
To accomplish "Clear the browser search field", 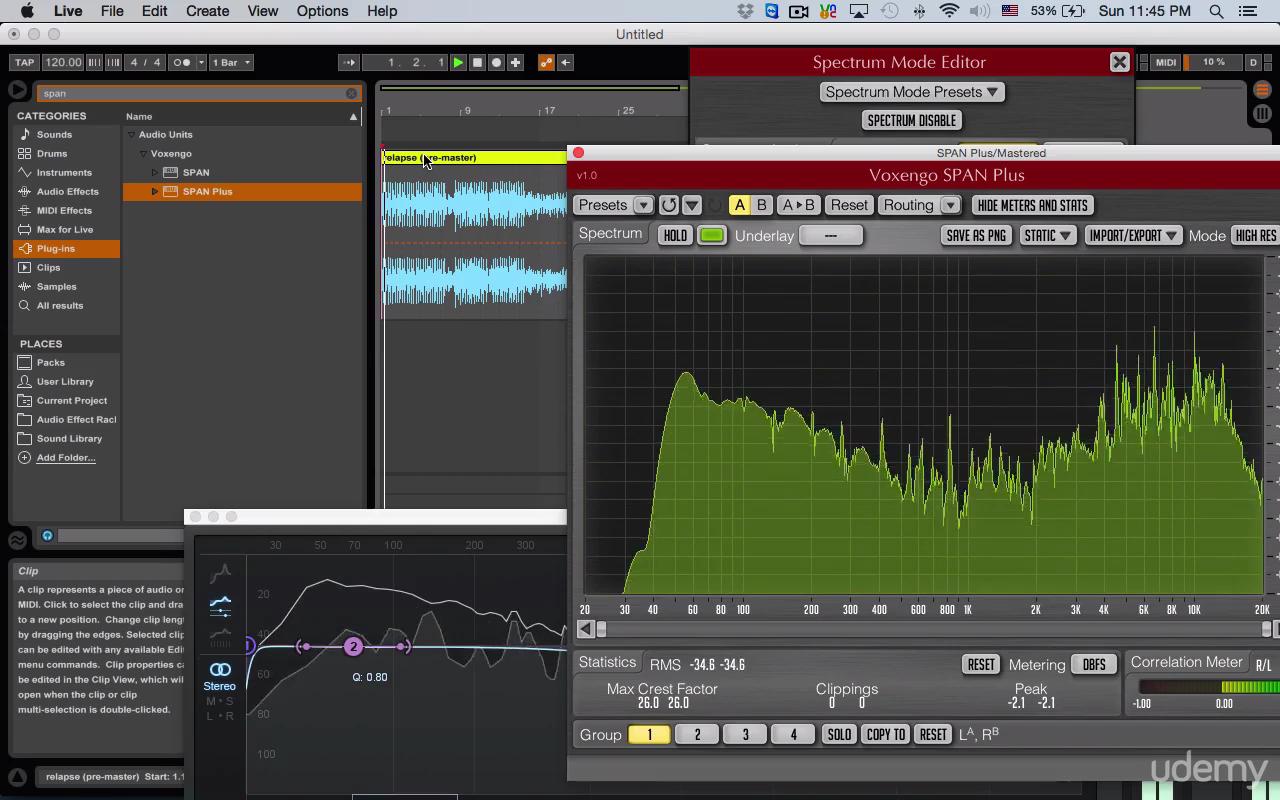I will pos(351,93).
